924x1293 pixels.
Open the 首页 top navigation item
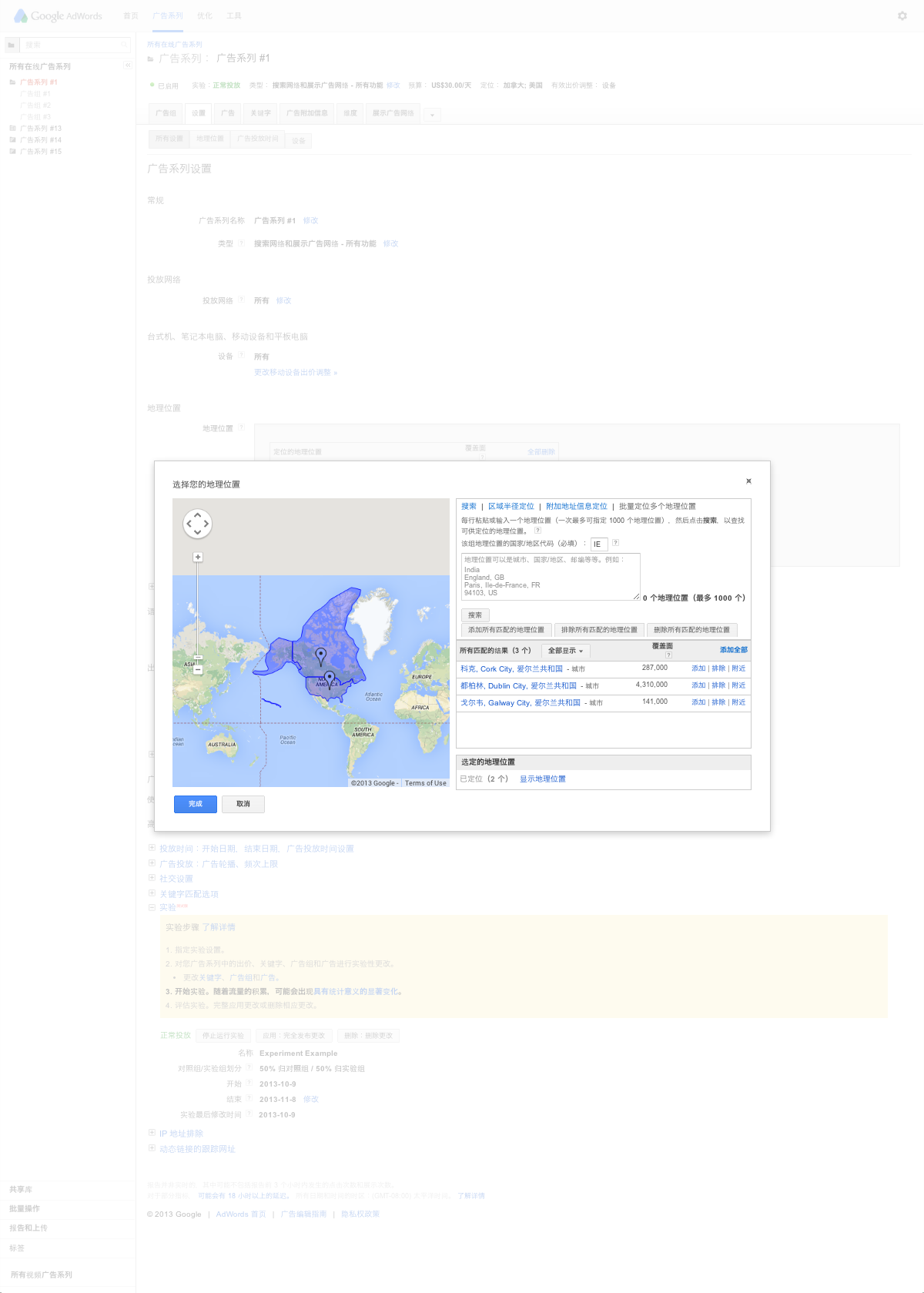(x=131, y=16)
